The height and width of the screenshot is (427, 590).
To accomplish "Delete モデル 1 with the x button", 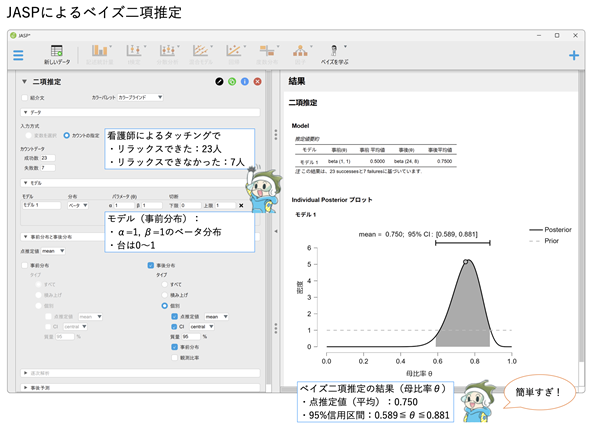I will coord(241,205).
